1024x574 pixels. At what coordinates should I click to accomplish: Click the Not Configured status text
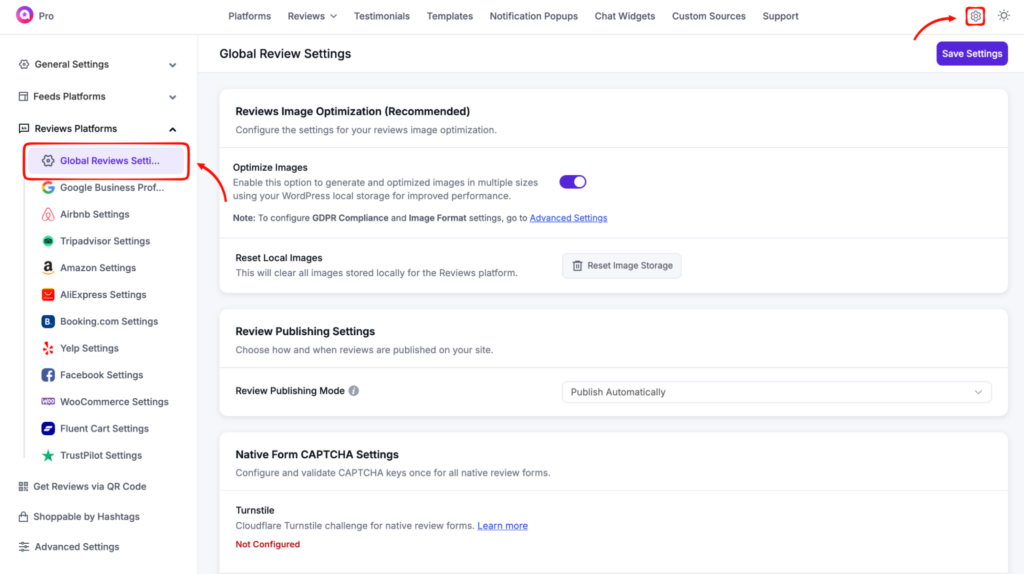pyautogui.click(x=268, y=544)
